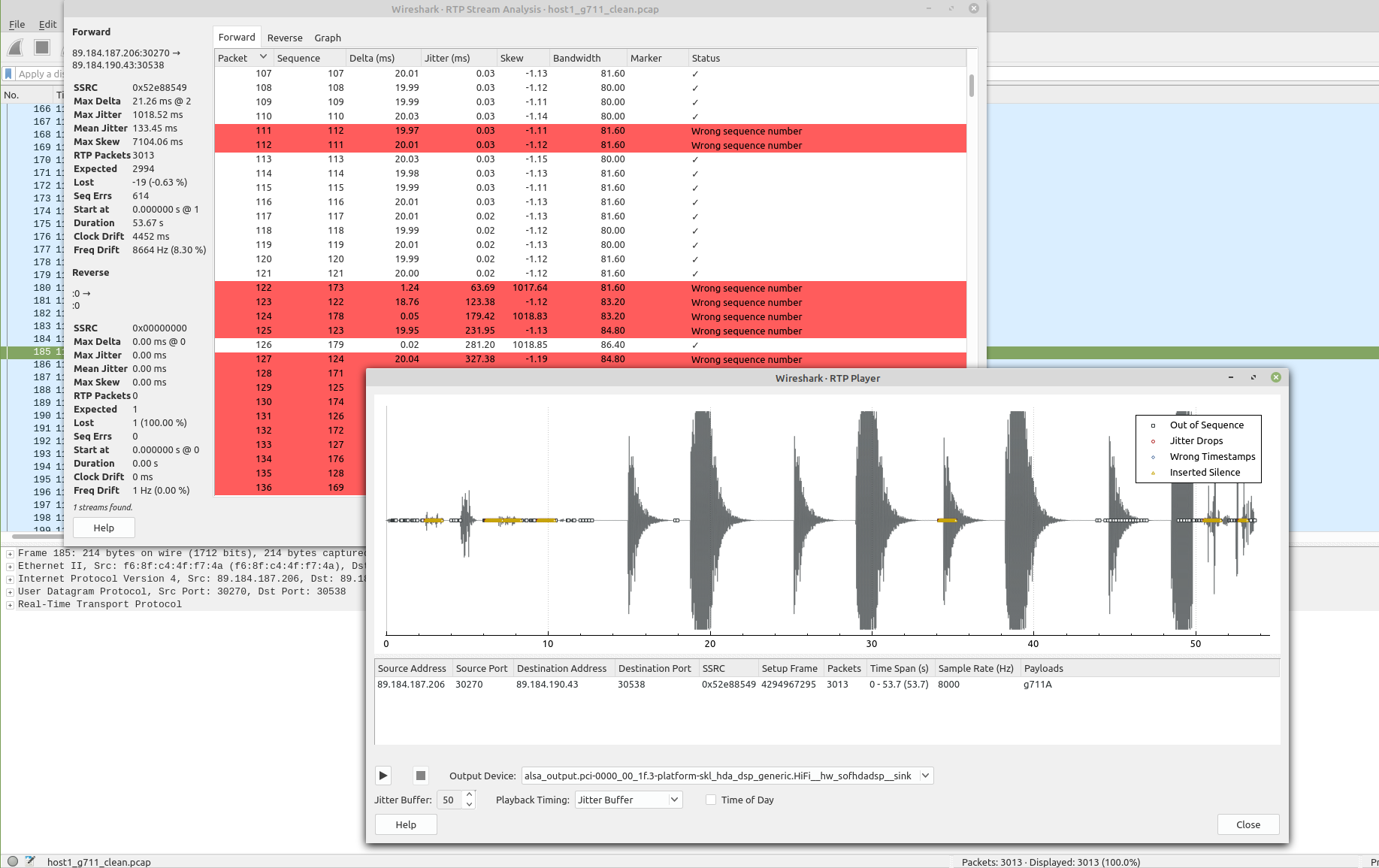Viewport: 1379px width, 868px height.
Task: Click the Jitter (ms) column header
Action: [459, 58]
